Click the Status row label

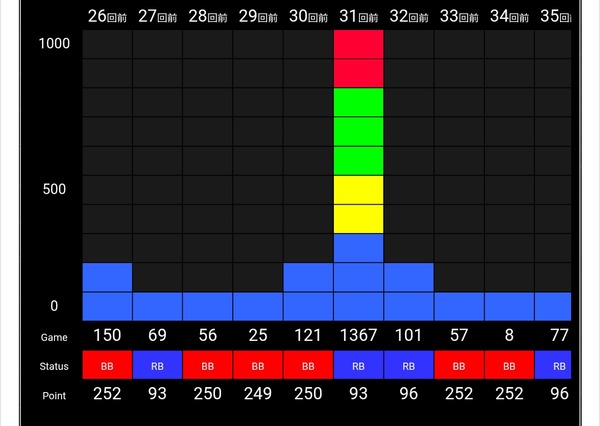tap(54, 366)
